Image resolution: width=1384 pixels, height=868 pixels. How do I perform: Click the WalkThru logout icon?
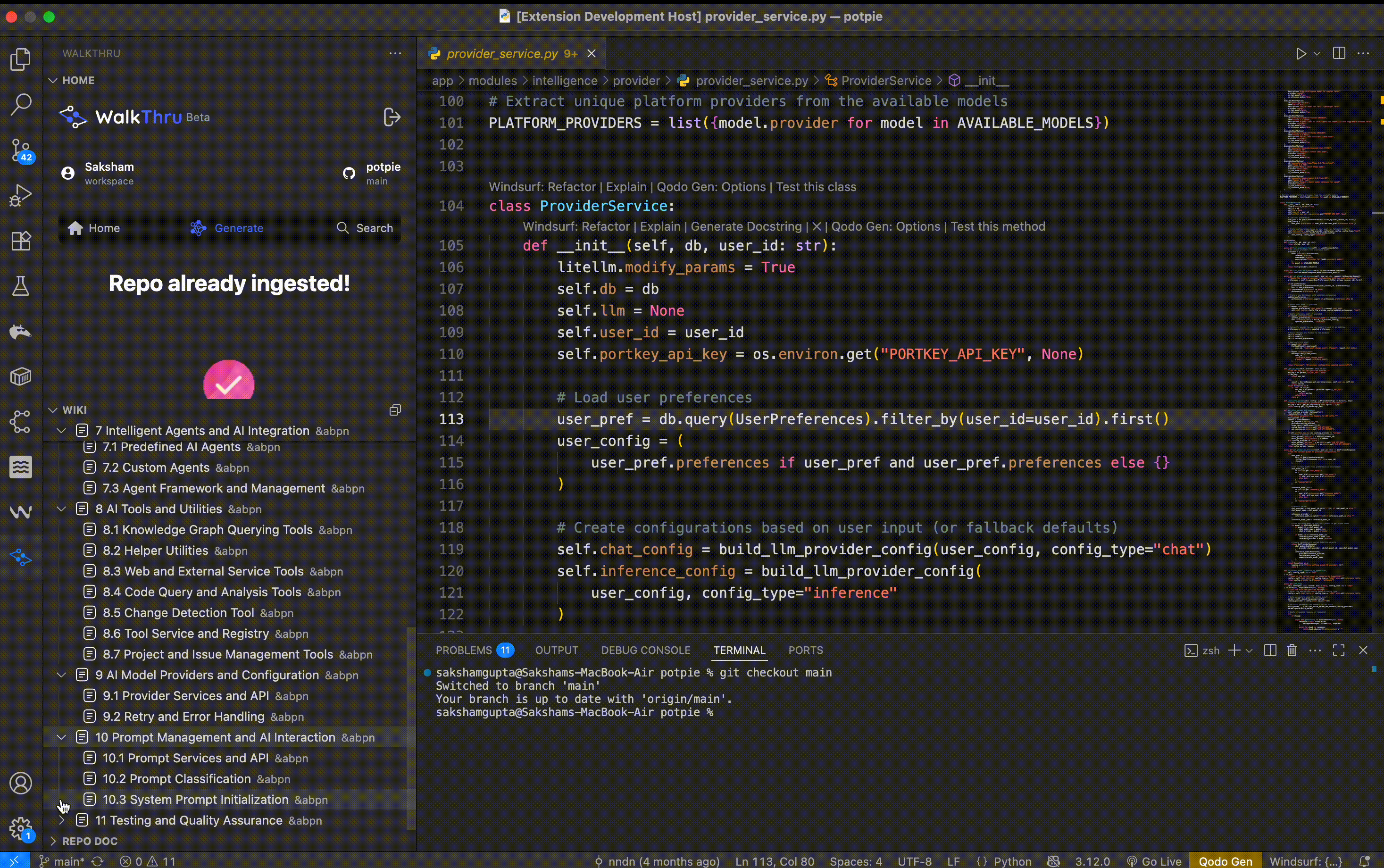[392, 117]
